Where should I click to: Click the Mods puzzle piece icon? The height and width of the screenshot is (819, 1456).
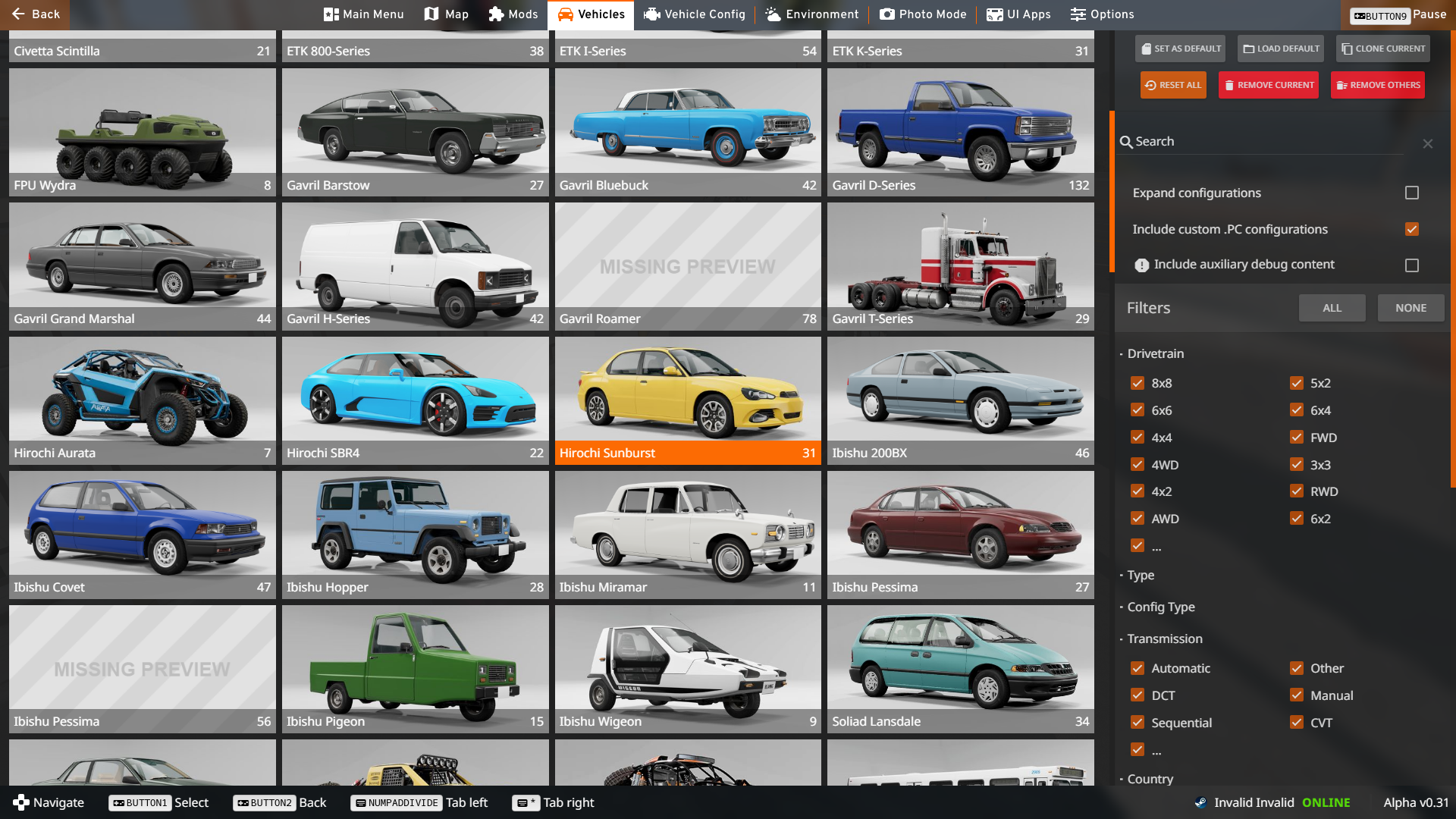pos(496,14)
